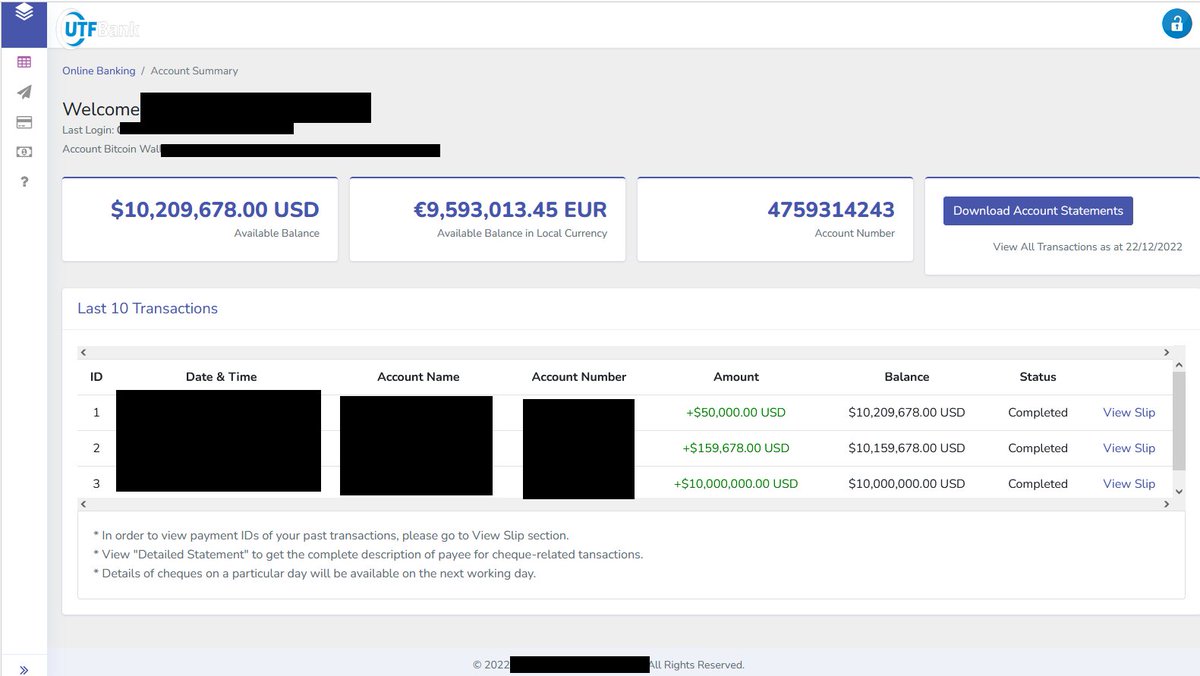The image size is (1200, 676).
Task: Click Account Summary breadcrumb text
Action: 194,71
